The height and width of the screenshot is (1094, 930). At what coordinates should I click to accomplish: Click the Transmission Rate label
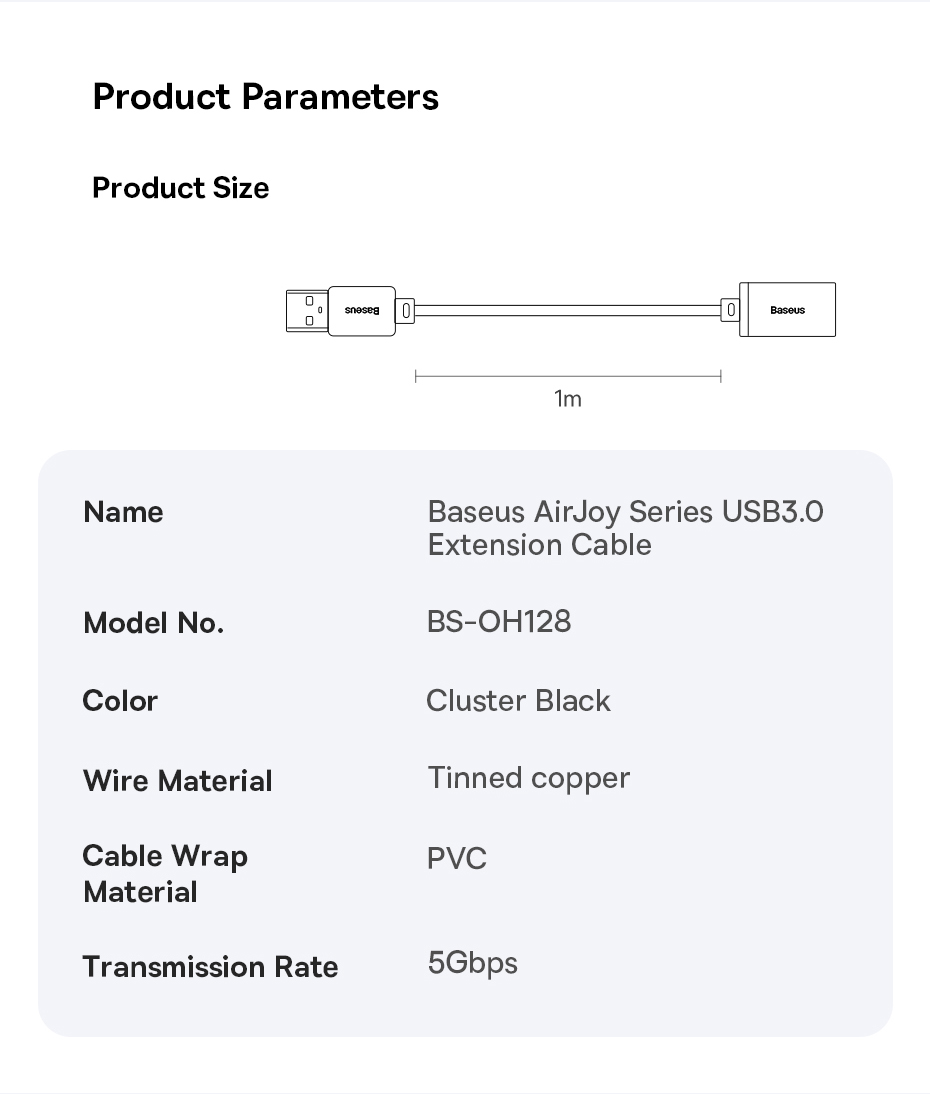pyautogui.click(x=210, y=967)
